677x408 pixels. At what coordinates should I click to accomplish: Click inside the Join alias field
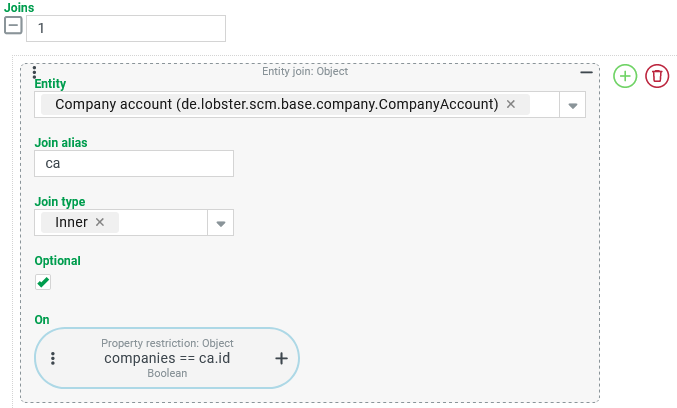(134, 164)
